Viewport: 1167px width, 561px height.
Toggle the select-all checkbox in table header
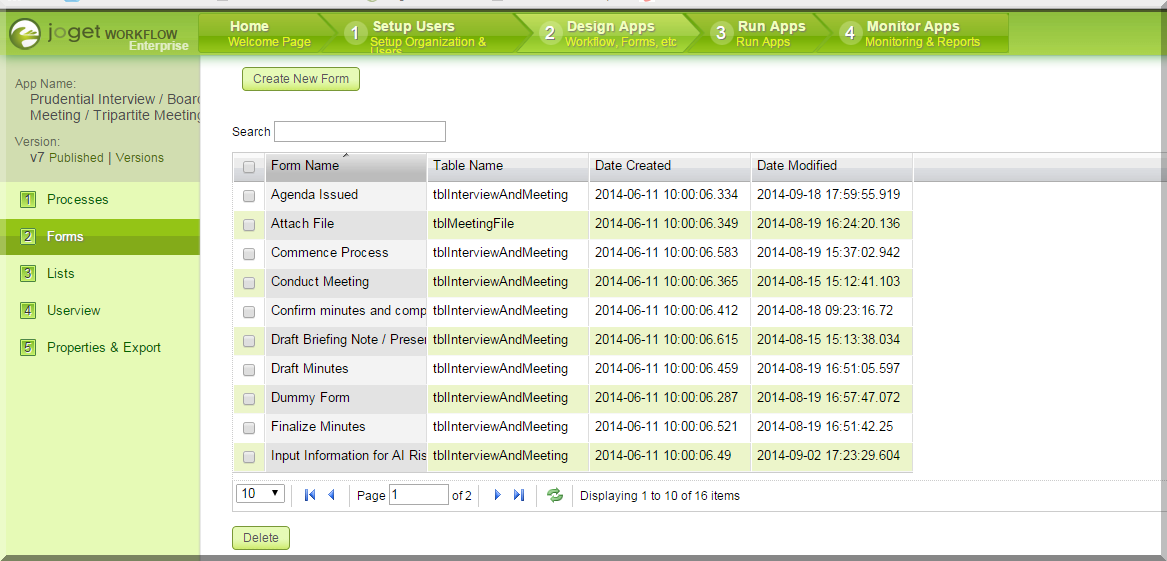coord(249,167)
